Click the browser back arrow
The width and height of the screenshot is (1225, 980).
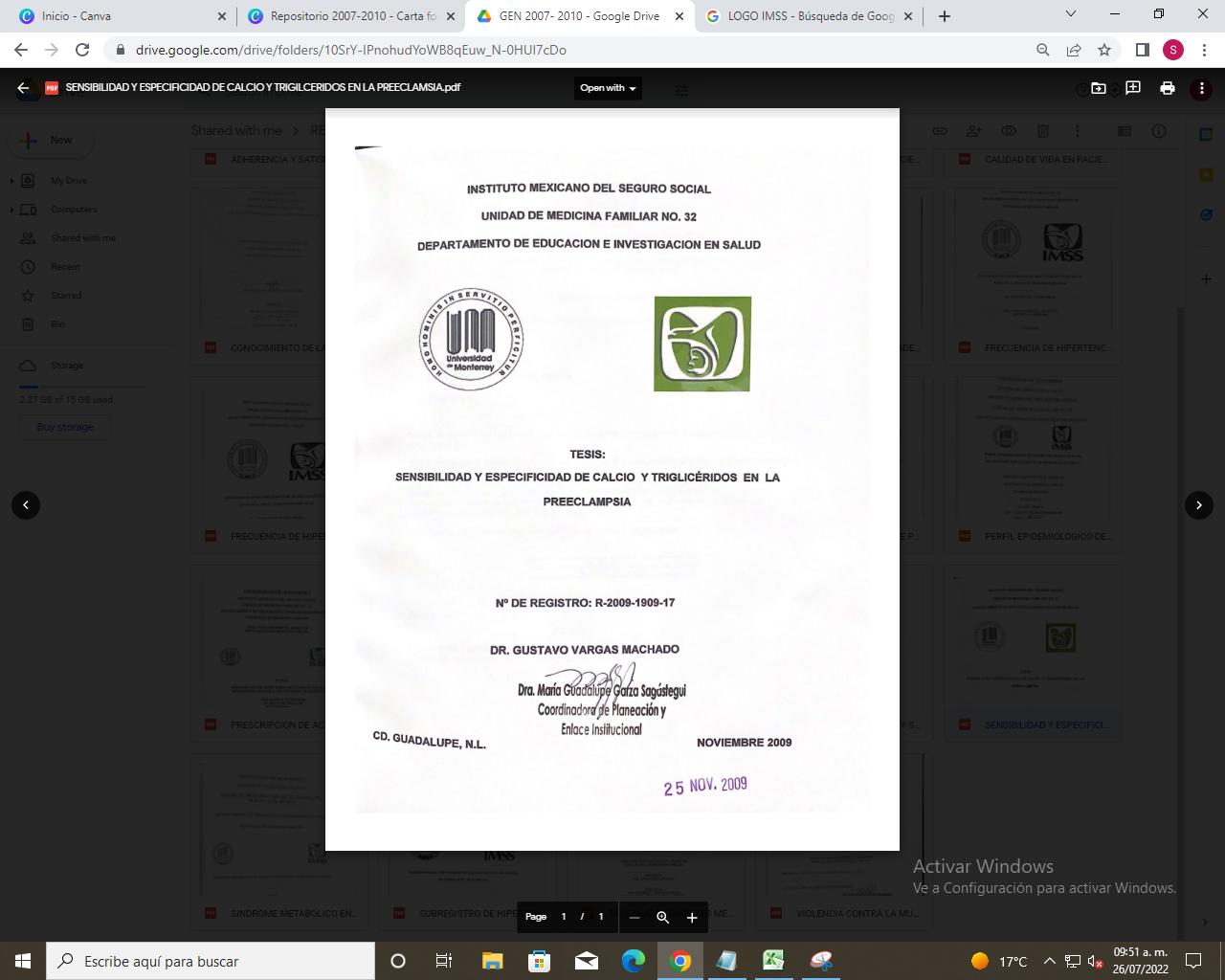[x=21, y=50]
